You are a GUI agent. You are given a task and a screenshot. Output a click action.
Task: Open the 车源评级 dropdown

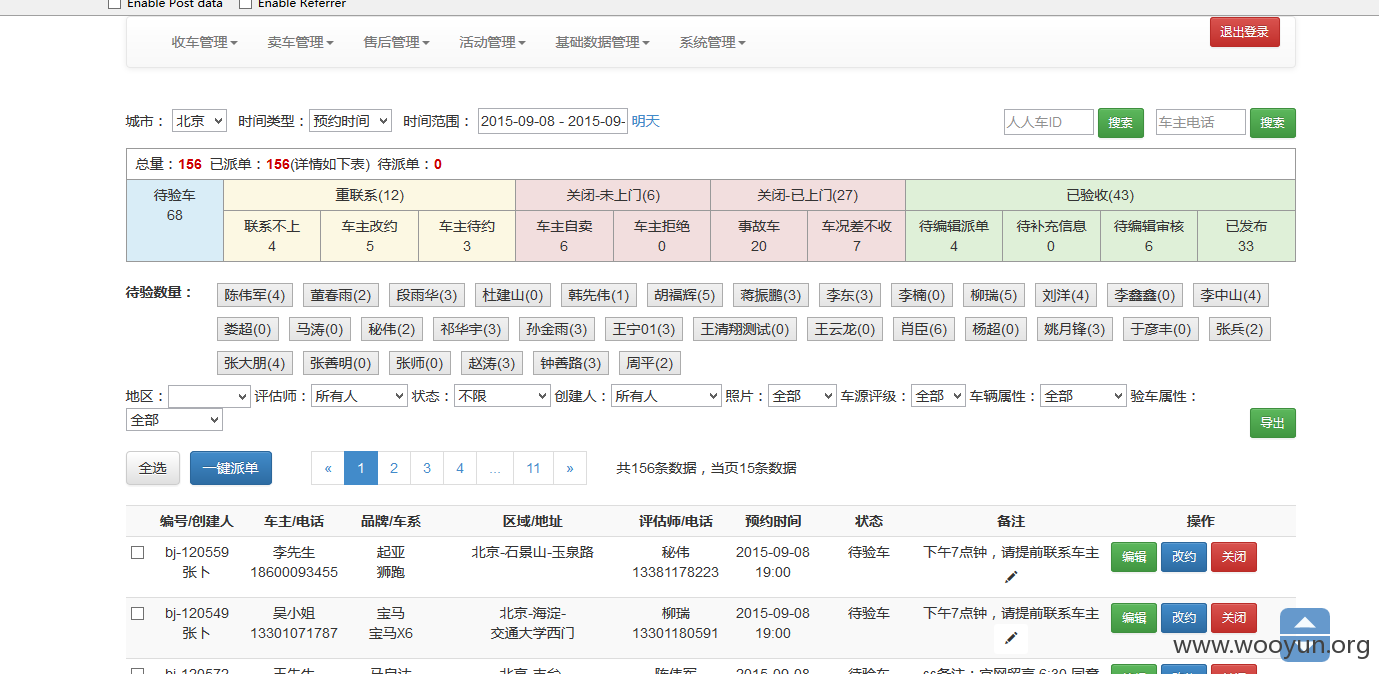(938, 396)
